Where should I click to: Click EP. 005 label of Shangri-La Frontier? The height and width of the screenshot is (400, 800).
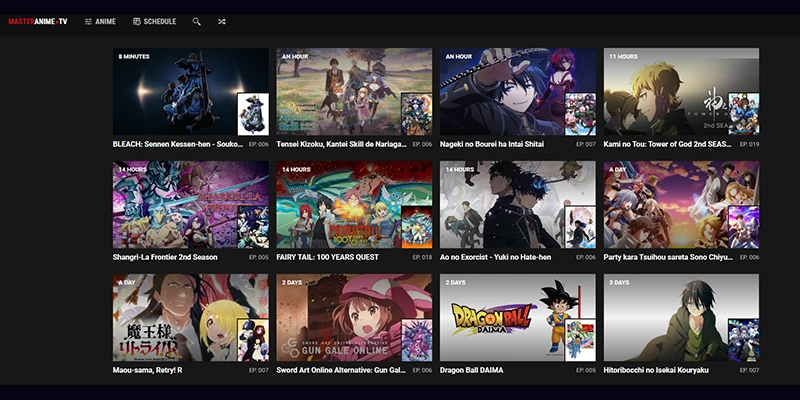[x=259, y=257]
